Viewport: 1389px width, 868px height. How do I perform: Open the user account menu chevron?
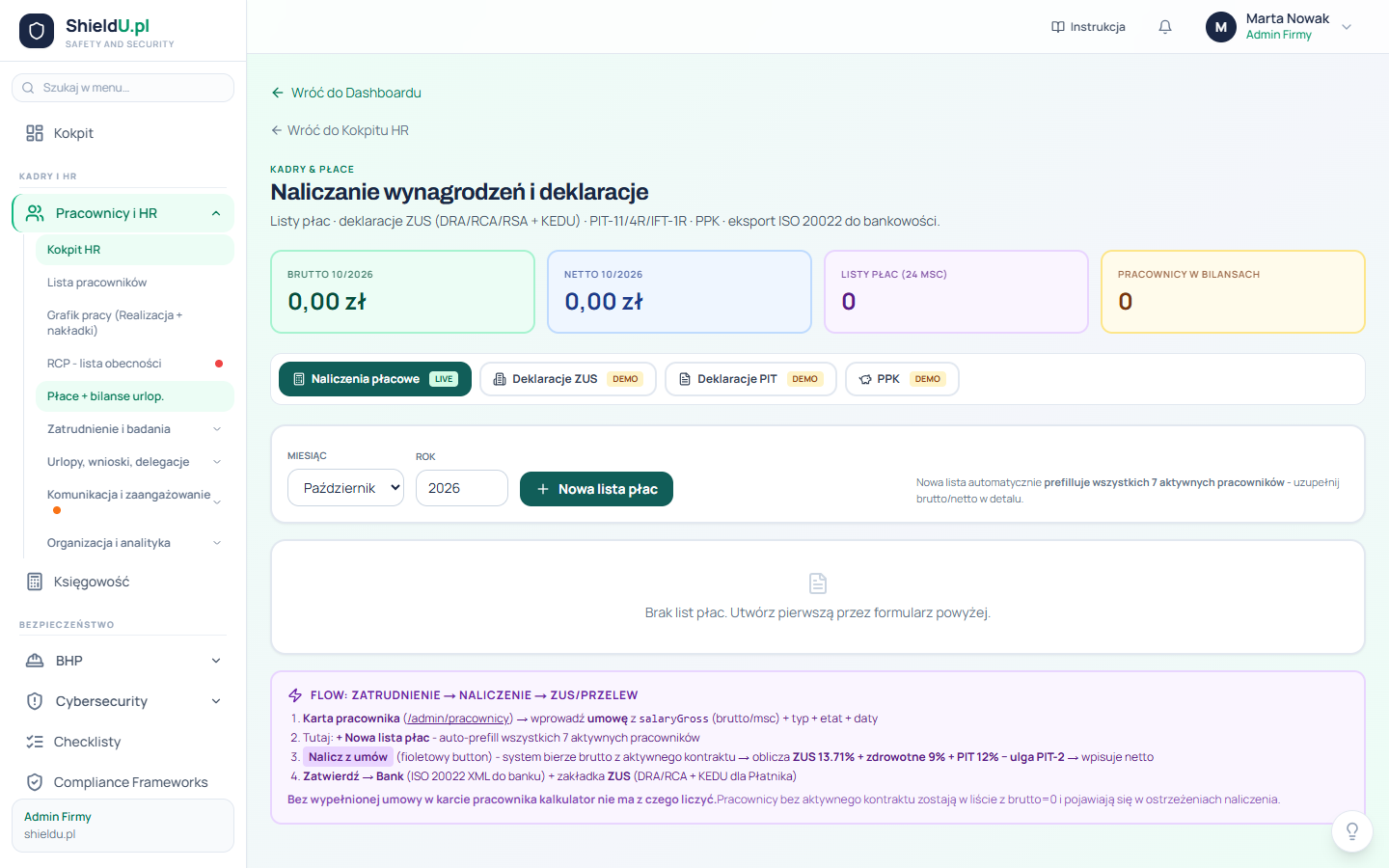point(1348,27)
